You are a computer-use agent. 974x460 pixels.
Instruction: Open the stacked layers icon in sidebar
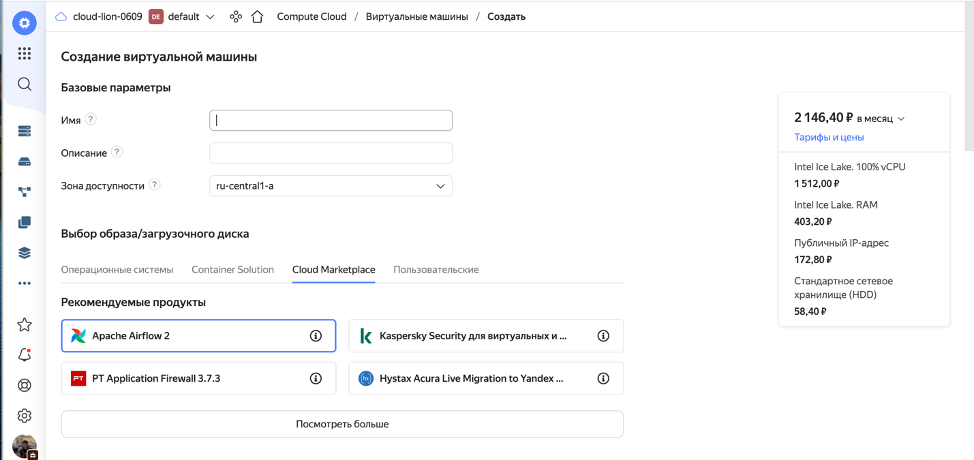pos(24,253)
